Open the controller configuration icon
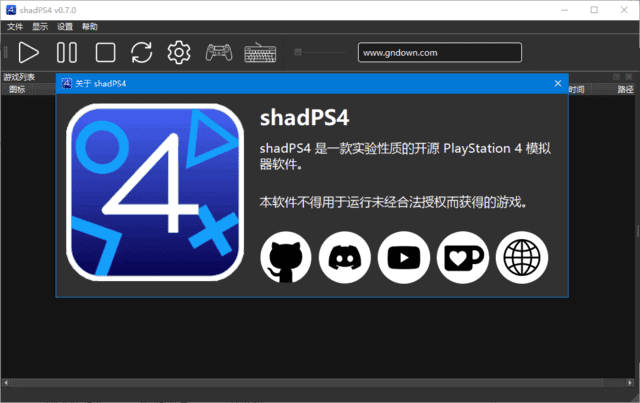 click(218, 52)
